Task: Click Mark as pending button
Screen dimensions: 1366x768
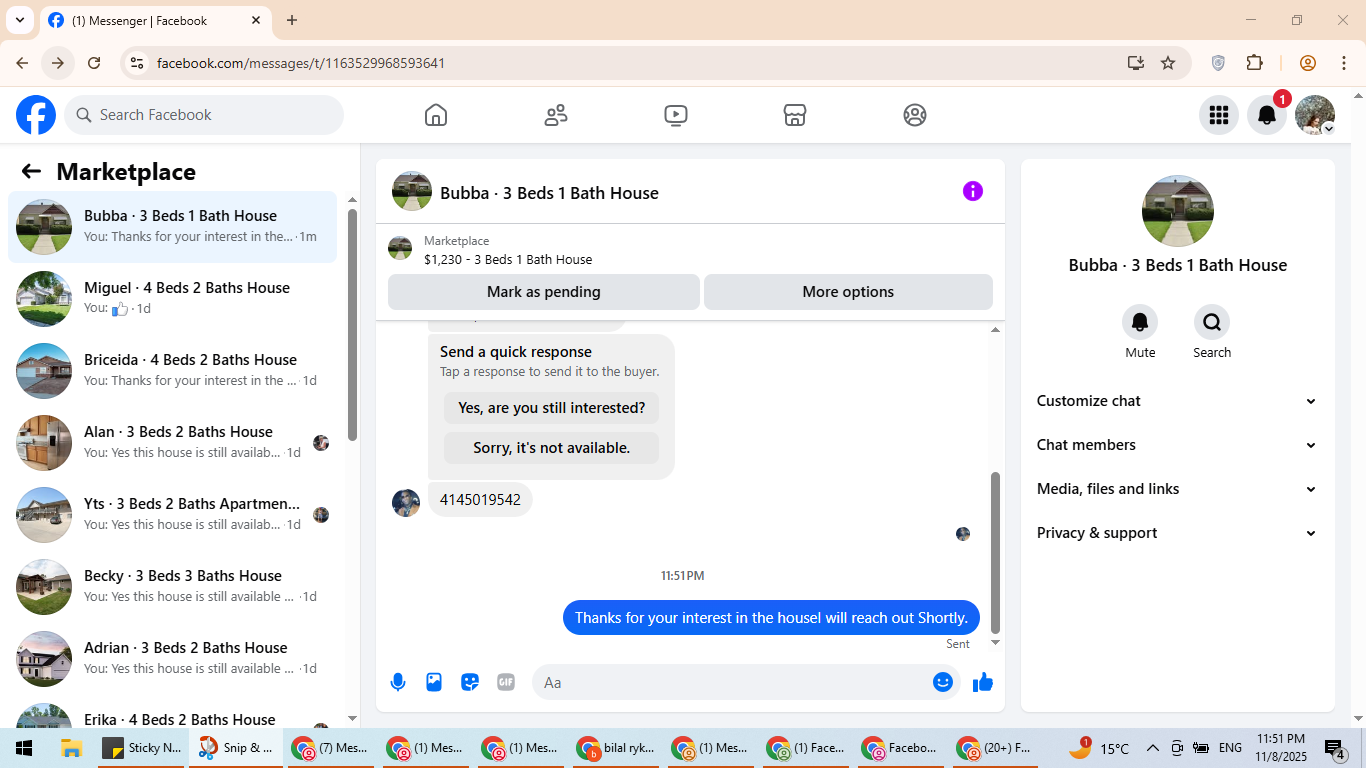Action: coord(544,292)
